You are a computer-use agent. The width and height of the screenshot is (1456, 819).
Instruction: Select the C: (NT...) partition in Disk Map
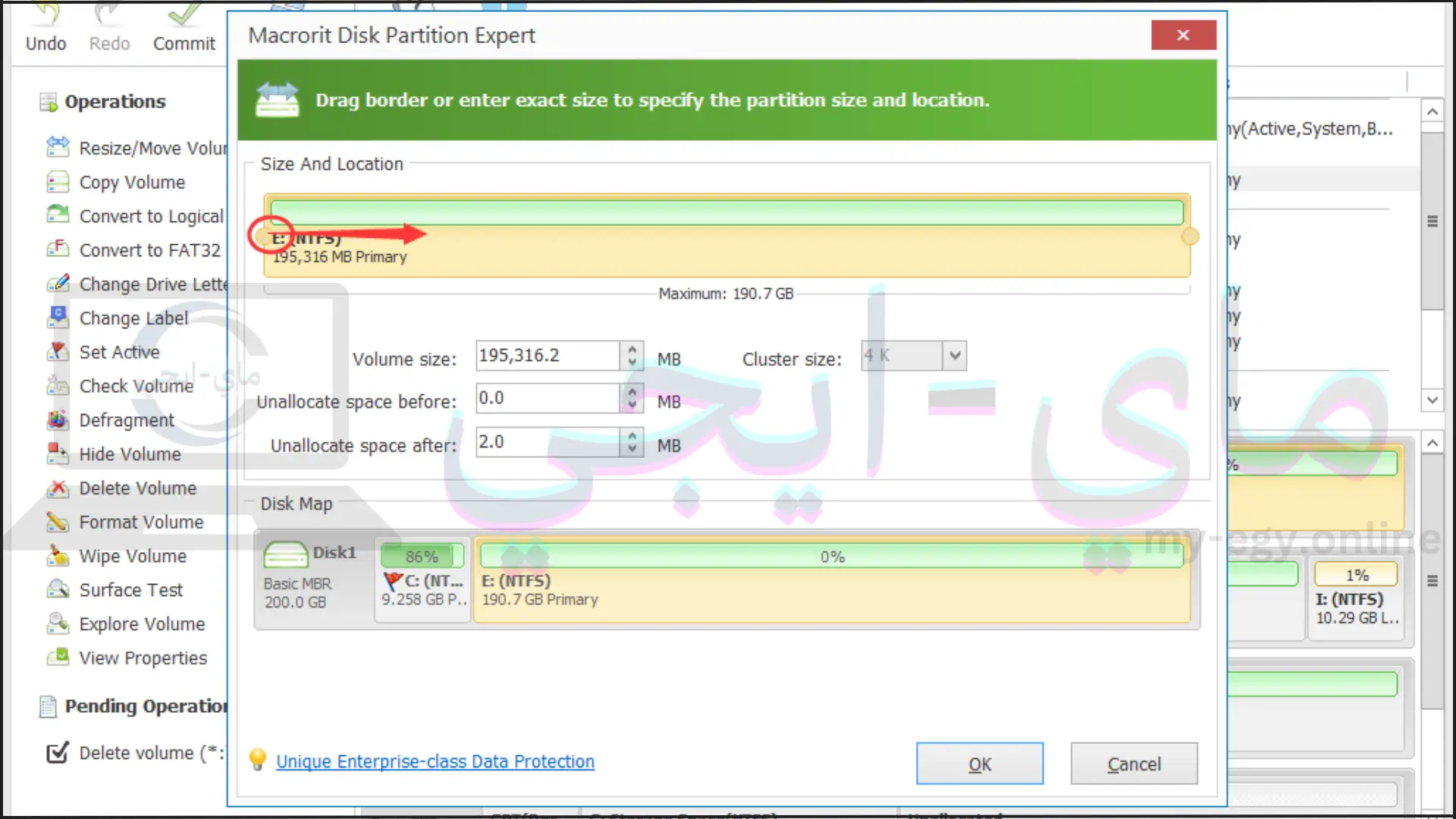tap(423, 580)
